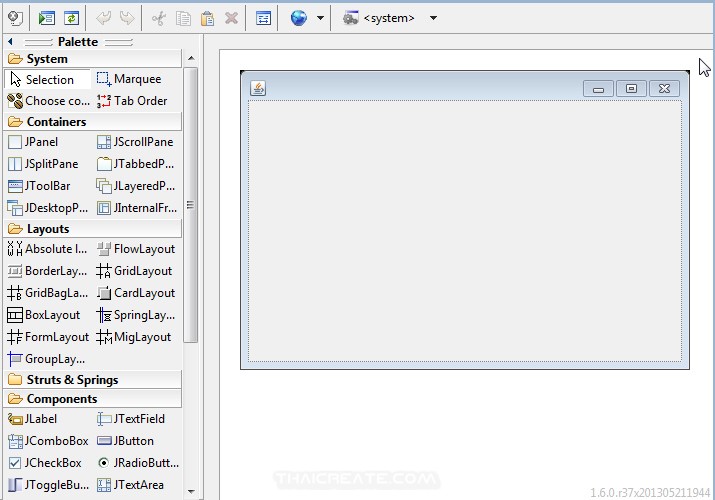Select the Selection tool in palette
The height and width of the screenshot is (500, 715).
point(47,79)
